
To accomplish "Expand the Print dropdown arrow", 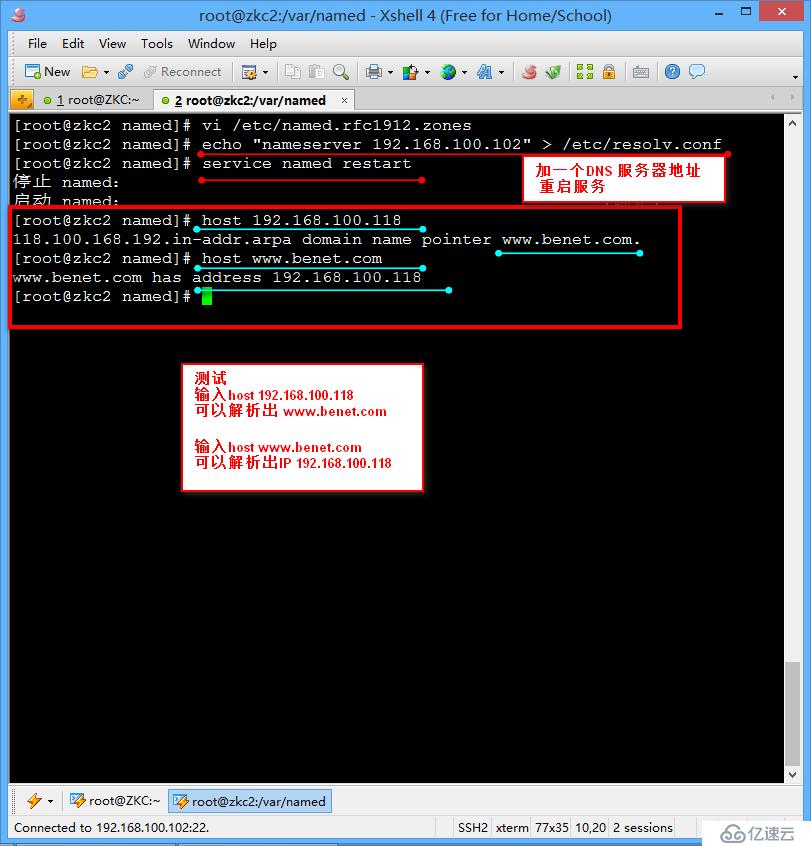I will (x=390, y=72).
